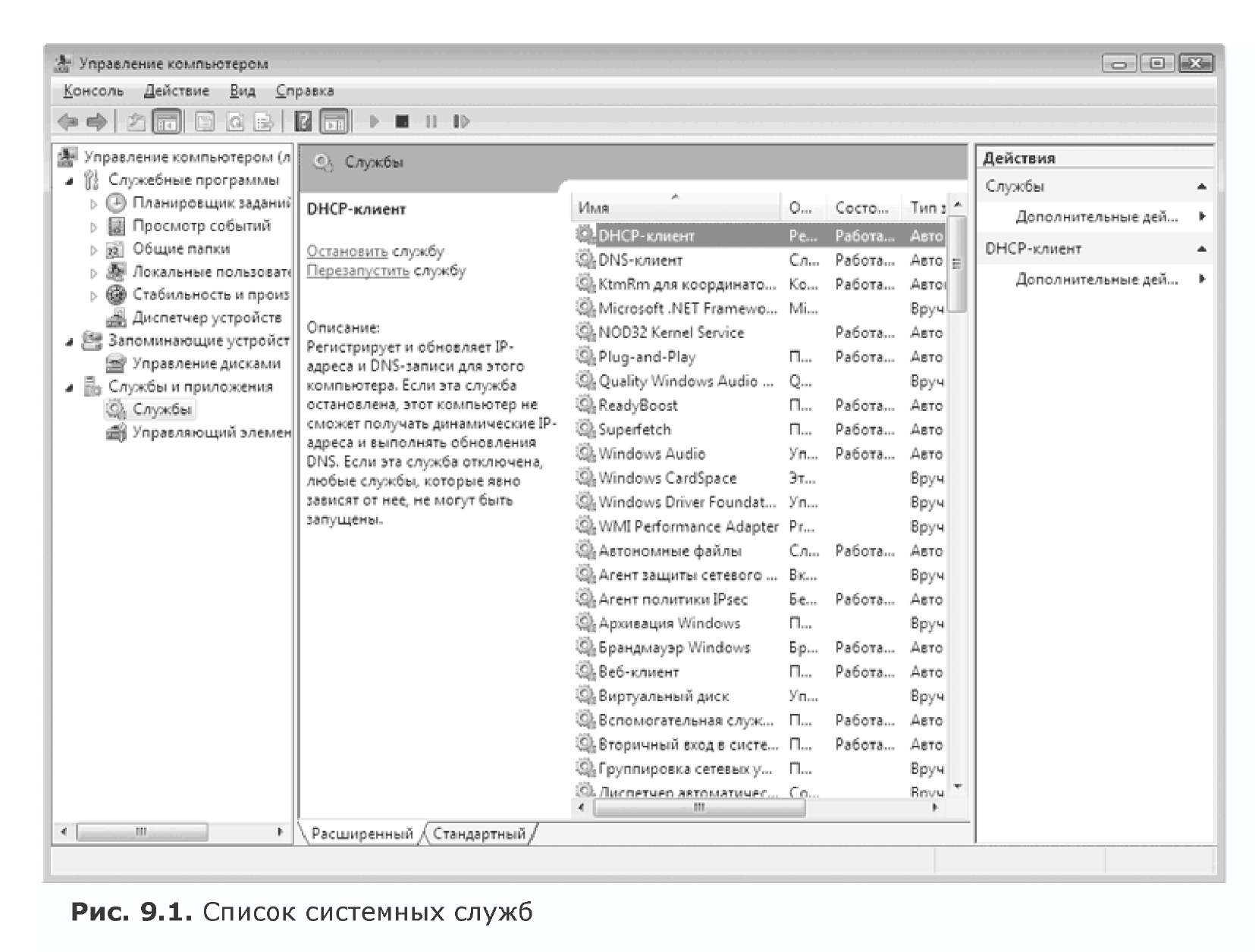Image resolution: width=1255 pixels, height=952 pixels.
Task: Click the Pause service button
Action: [x=431, y=121]
